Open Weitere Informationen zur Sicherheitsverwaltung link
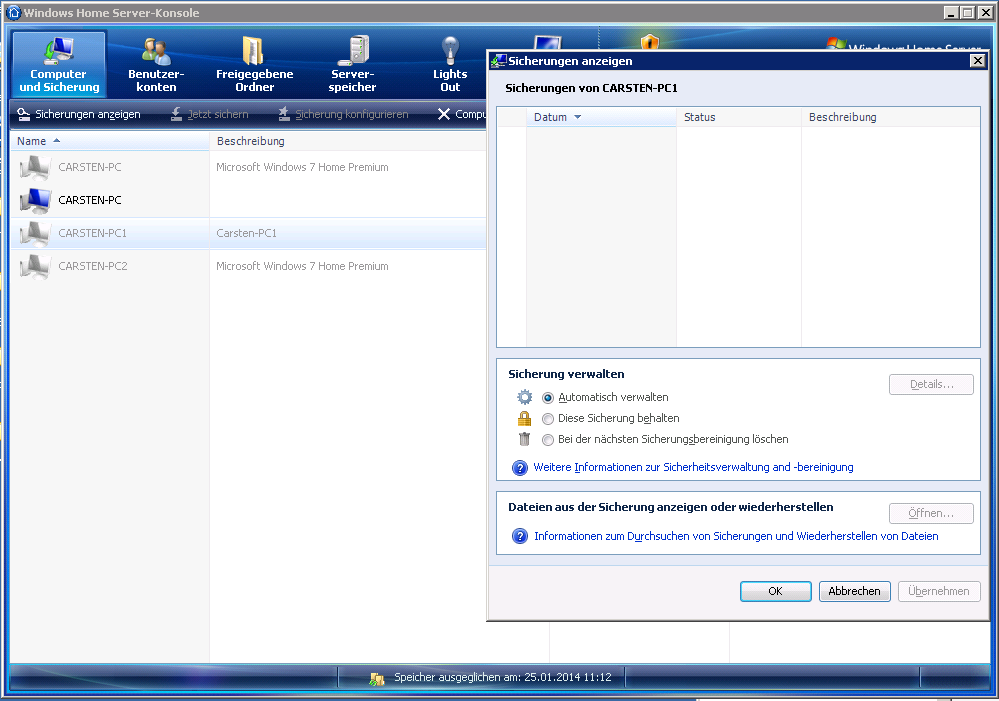999x701 pixels. (x=693, y=467)
